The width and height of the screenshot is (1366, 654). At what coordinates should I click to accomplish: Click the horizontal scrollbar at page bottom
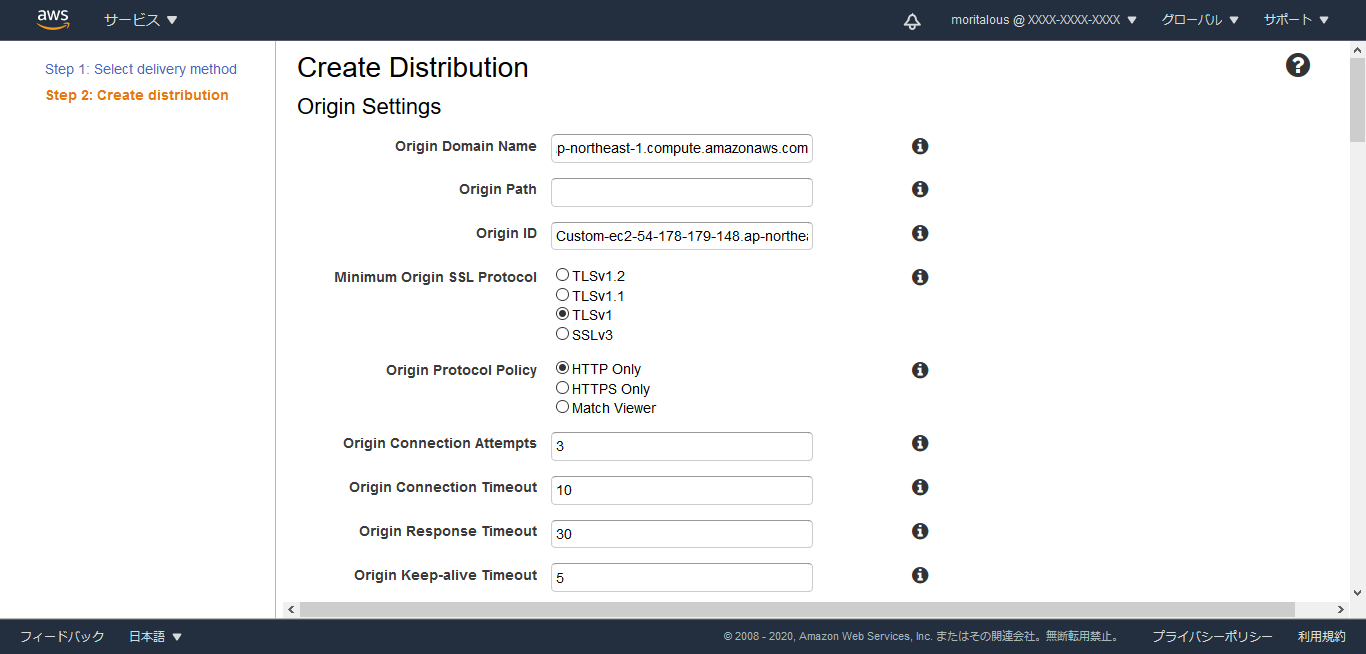(796, 609)
